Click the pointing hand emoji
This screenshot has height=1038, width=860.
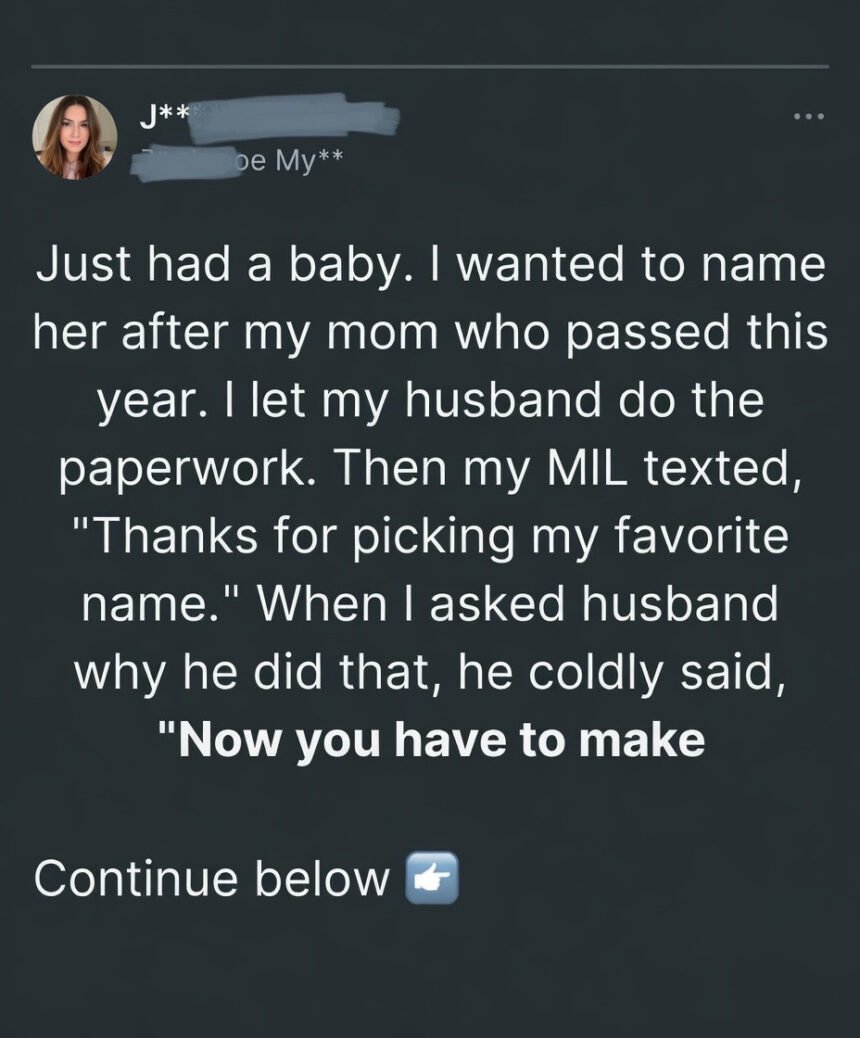432,878
